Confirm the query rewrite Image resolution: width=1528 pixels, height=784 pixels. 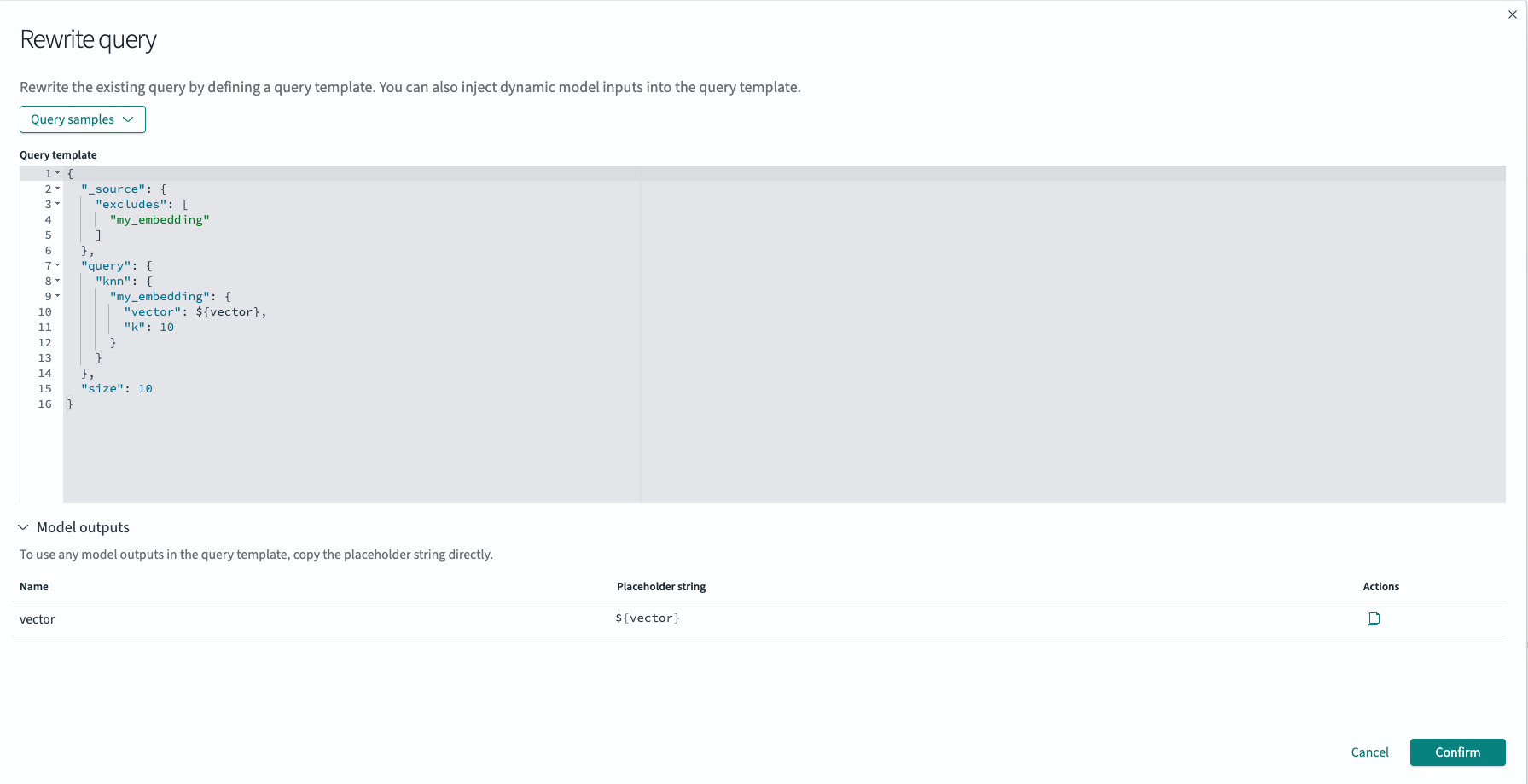point(1457,752)
